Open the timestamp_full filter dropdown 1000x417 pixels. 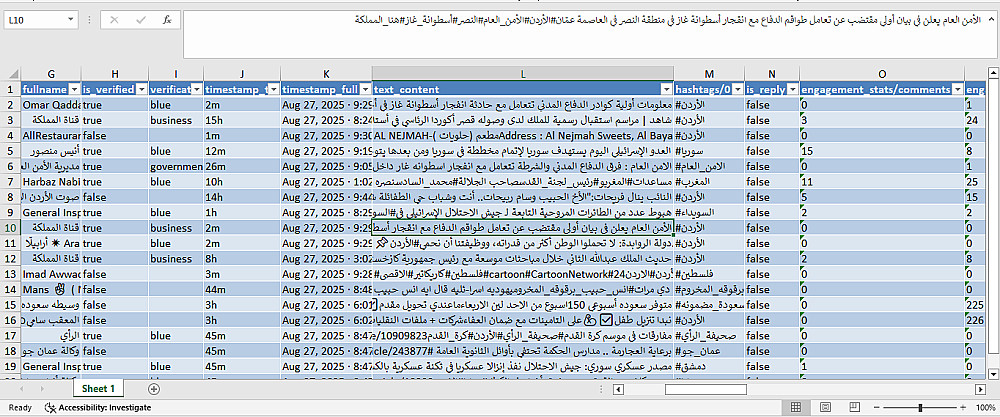pos(365,89)
